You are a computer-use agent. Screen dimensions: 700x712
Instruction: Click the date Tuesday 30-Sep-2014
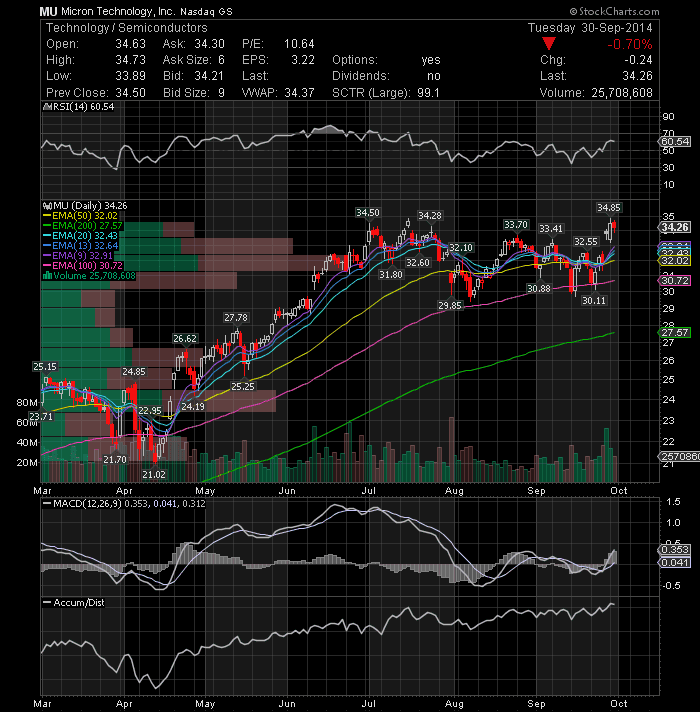click(x=590, y=28)
